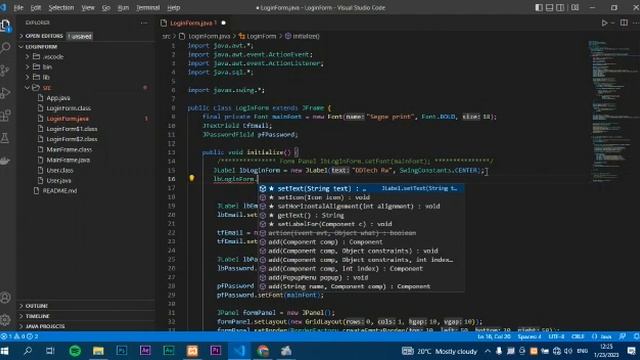Open README.md in the explorer

60,191
